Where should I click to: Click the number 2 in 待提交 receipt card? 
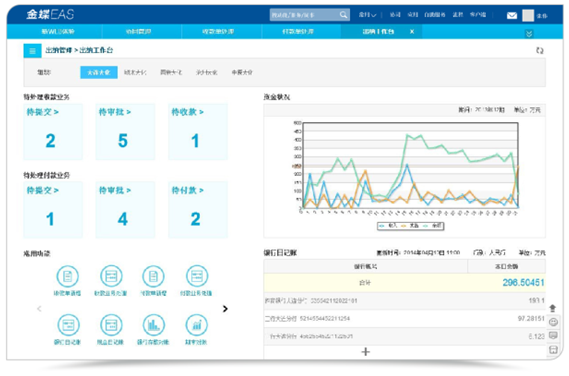[50, 141]
